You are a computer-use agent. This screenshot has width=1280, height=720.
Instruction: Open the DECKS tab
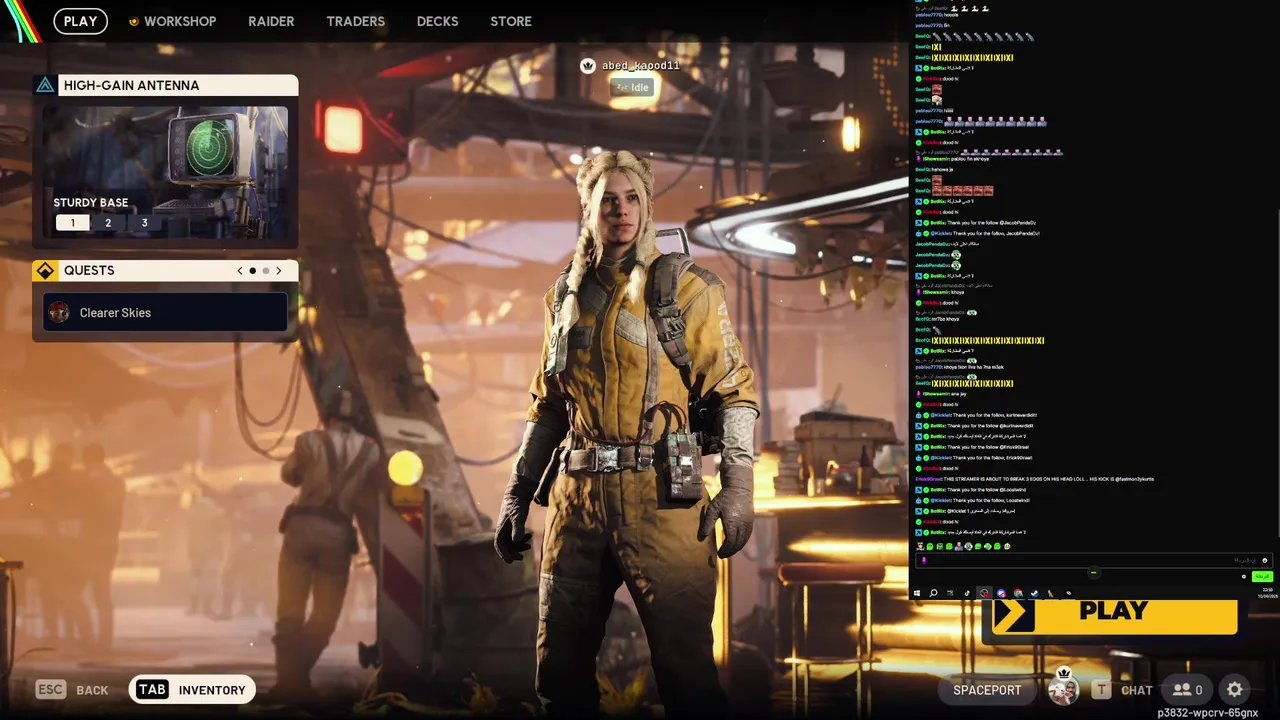[437, 21]
